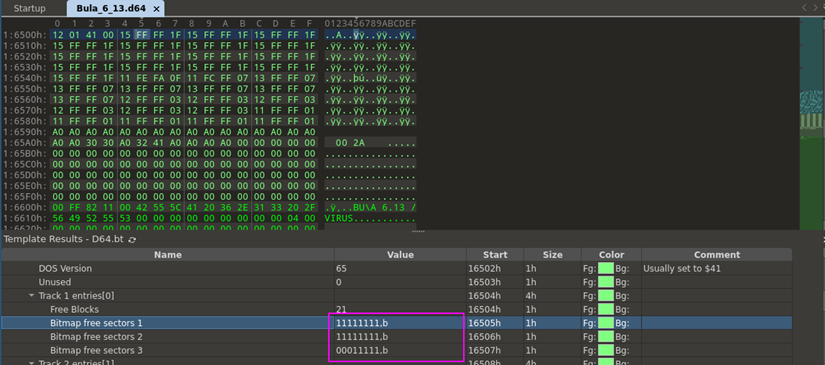Click ASCII text '00 2A' in row 1:65A0h
This screenshot has height=365, width=825.
pyautogui.click(x=350, y=143)
